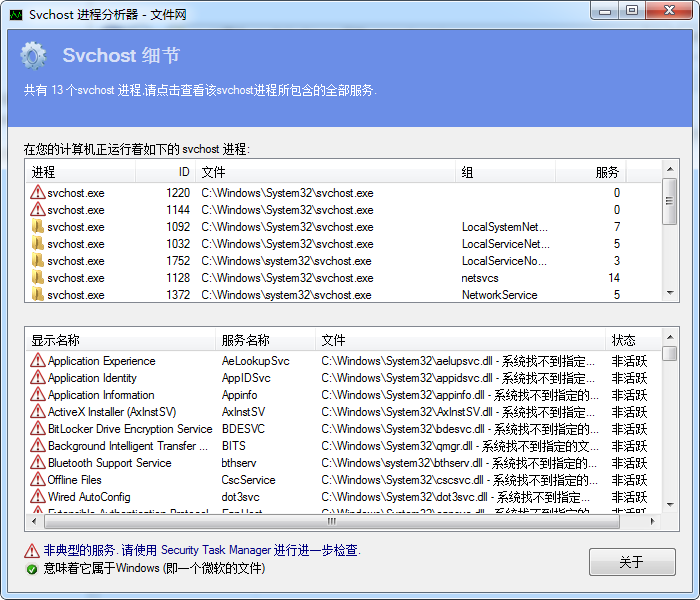Click warning icon beside Application Experience
Viewport: 700px width, 600px height.
click(38, 361)
